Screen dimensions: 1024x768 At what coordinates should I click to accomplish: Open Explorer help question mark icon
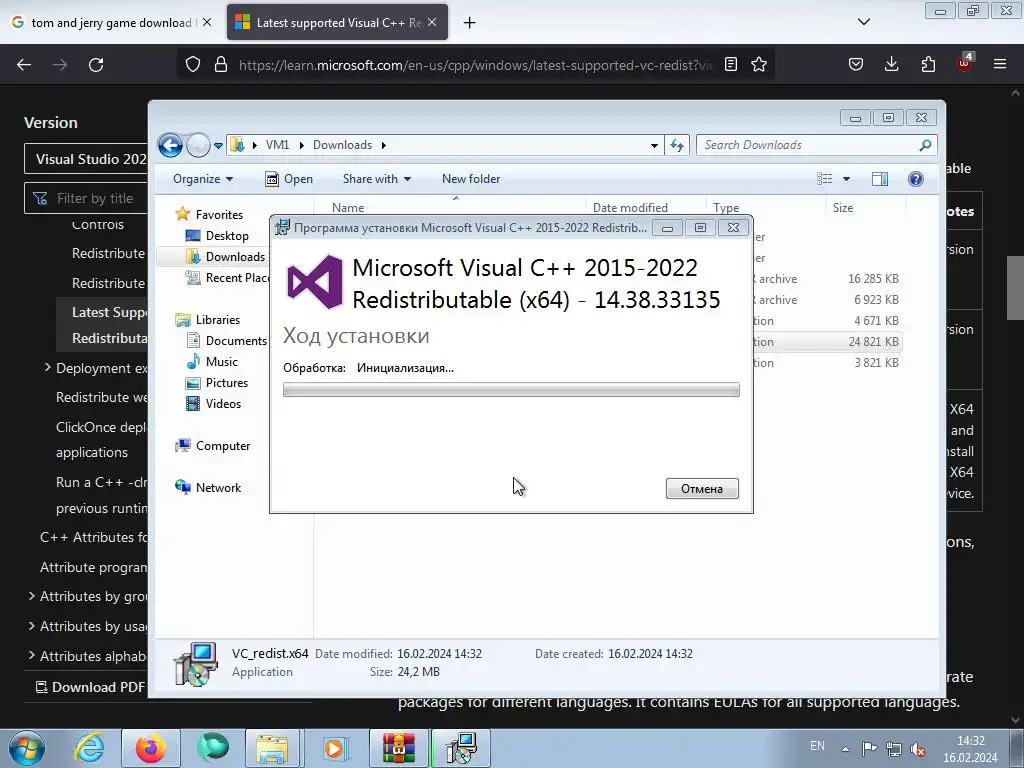pyautogui.click(x=916, y=179)
